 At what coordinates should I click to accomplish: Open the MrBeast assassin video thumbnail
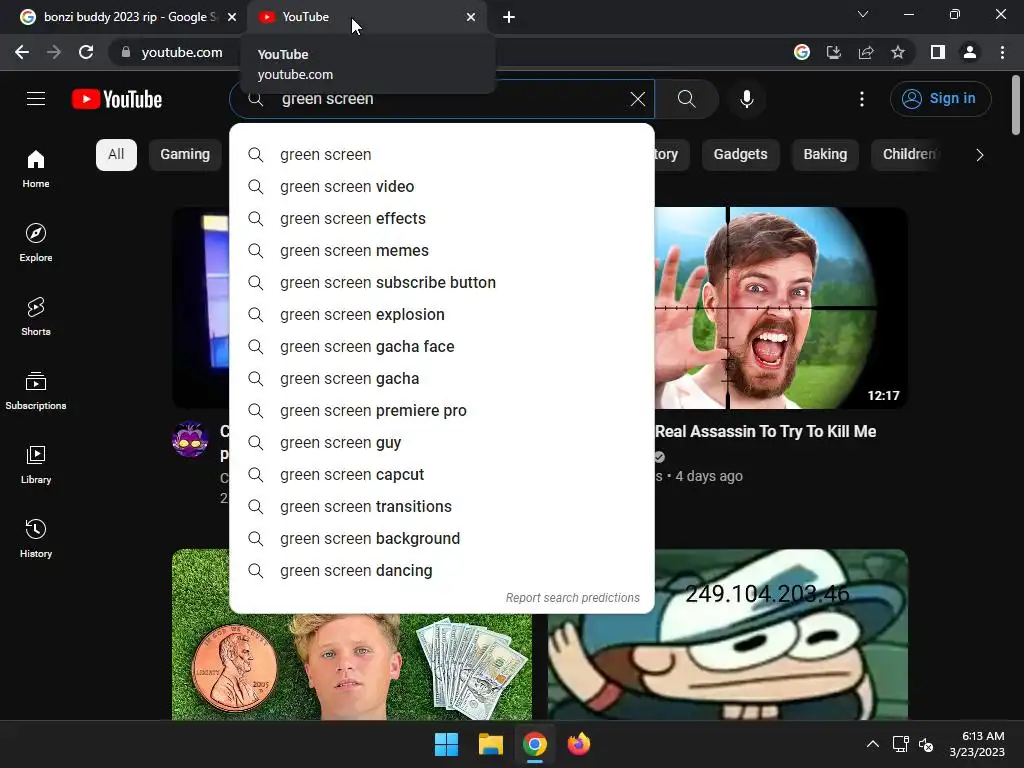coord(781,308)
